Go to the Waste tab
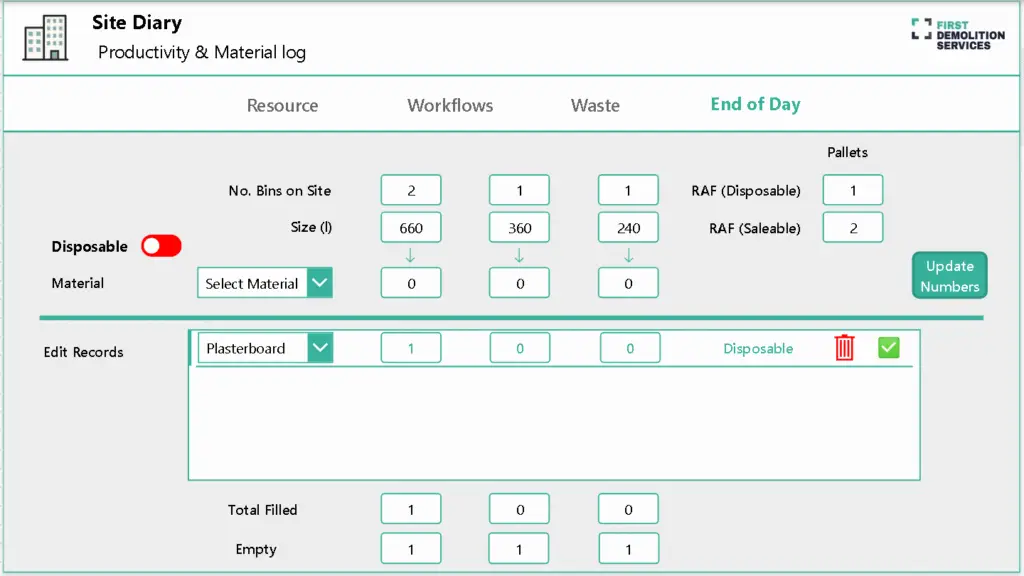 pos(595,105)
